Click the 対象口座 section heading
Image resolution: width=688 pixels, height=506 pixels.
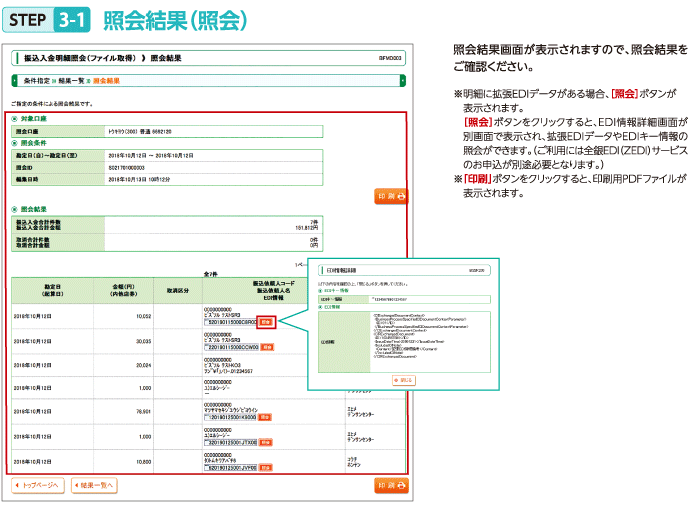coord(33,118)
